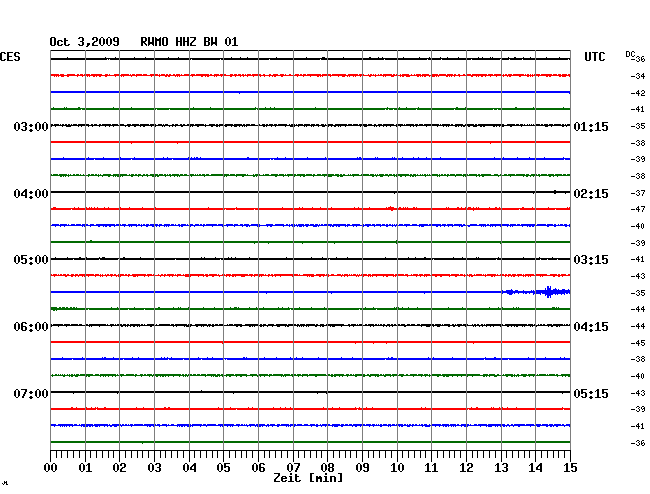The image size is (650, 494).
Task: Click the "05:00" local time label
Action: click(31, 260)
